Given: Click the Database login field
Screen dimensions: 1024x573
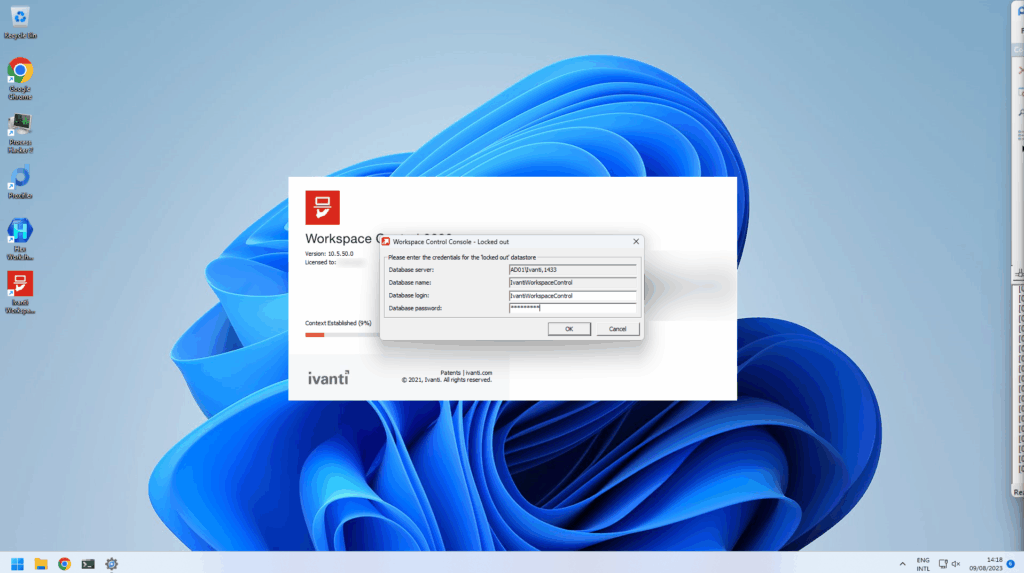Looking at the screenshot, I should (x=572, y=296).
